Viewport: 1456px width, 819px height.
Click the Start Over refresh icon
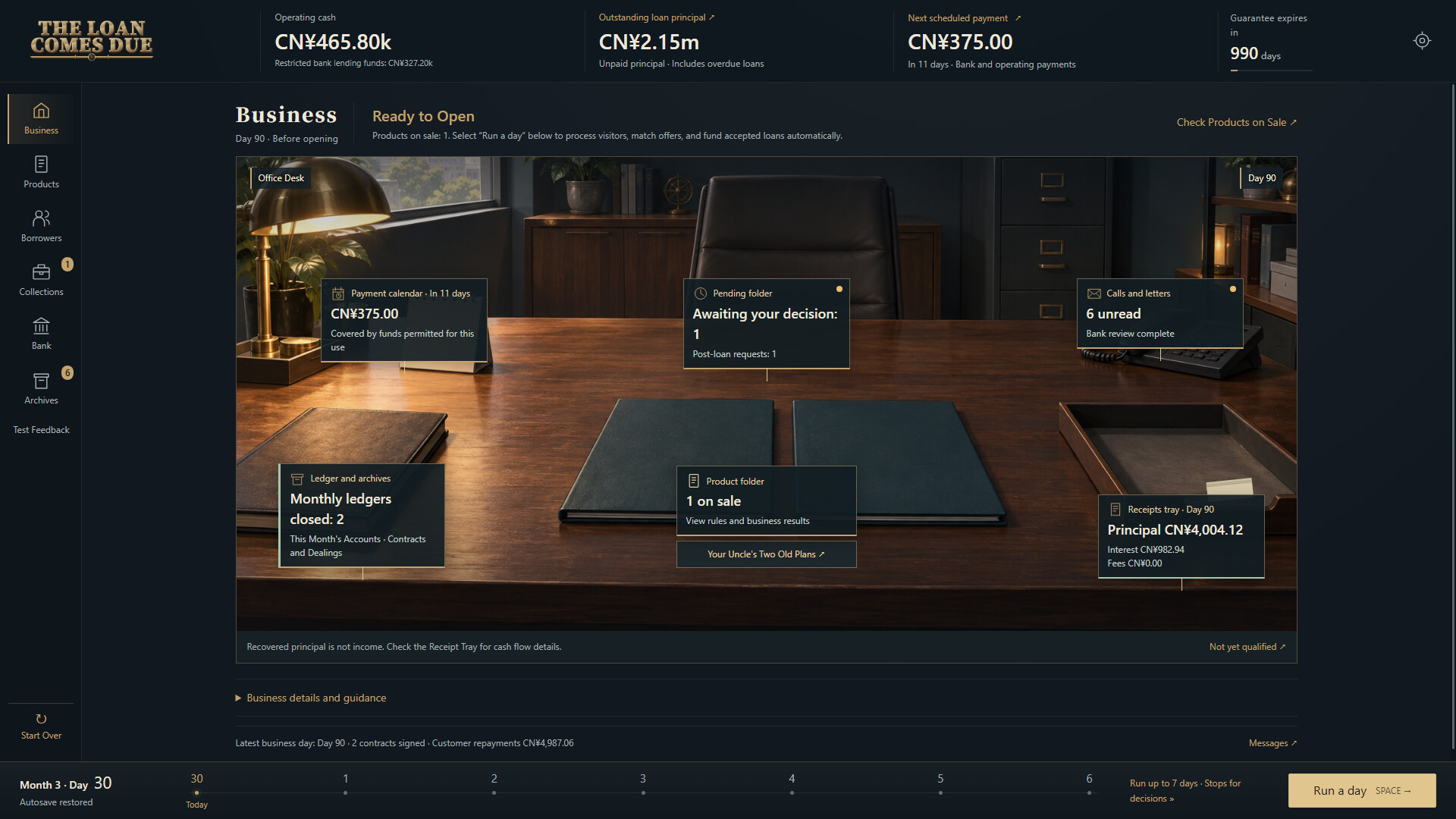[x=41, y=719]
